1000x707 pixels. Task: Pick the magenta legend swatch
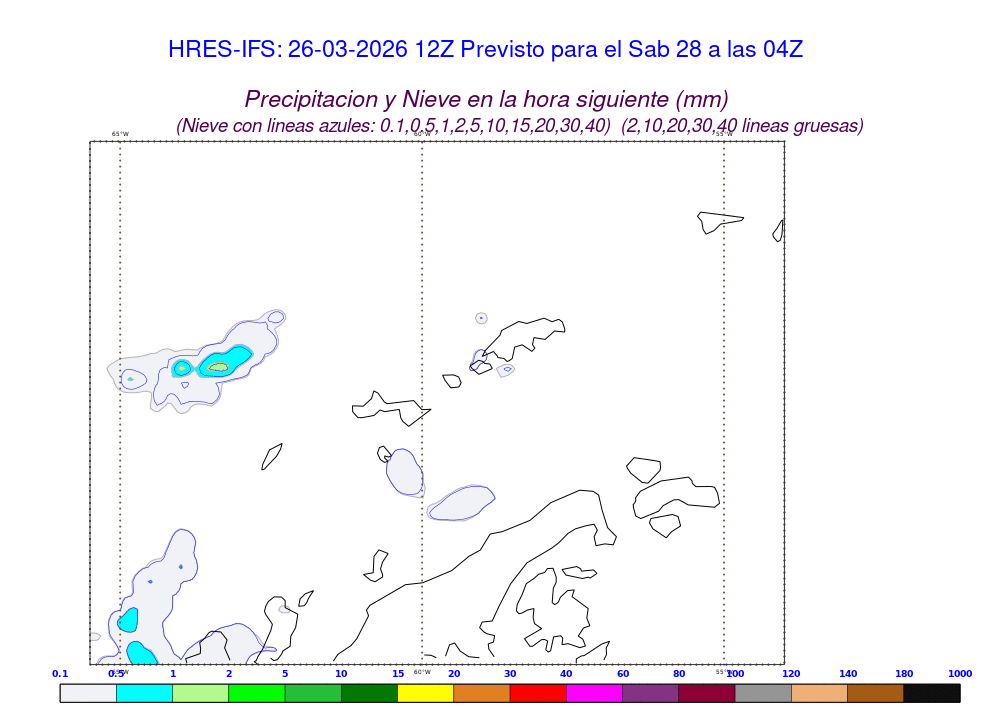tap(594, 692)
